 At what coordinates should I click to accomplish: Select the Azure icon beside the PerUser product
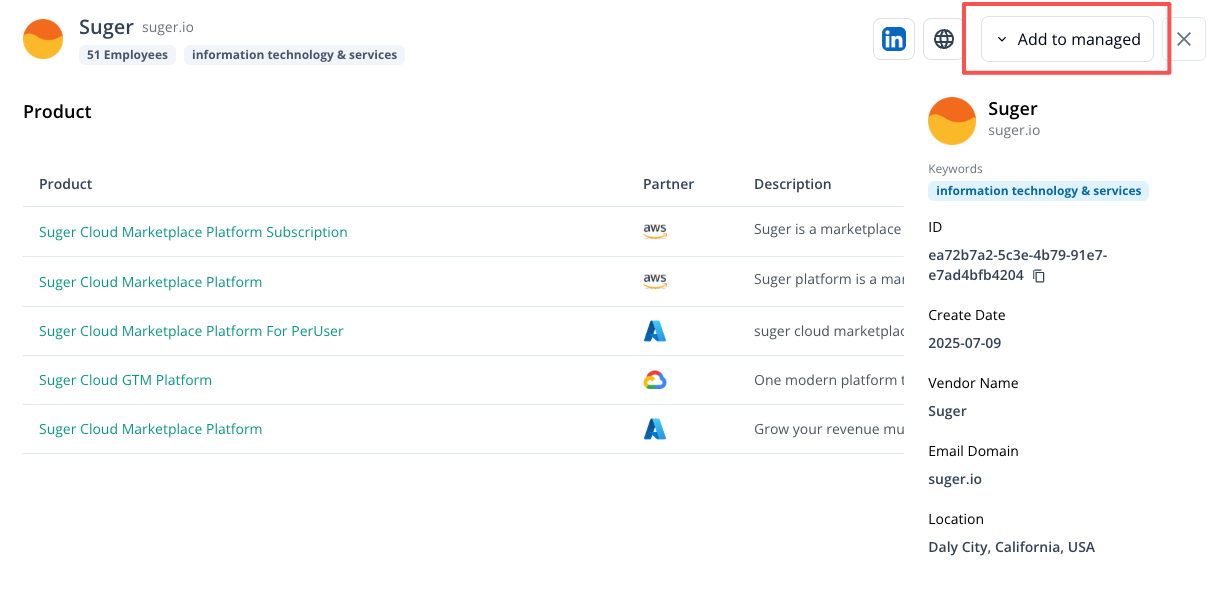click(x=654, y=330)
